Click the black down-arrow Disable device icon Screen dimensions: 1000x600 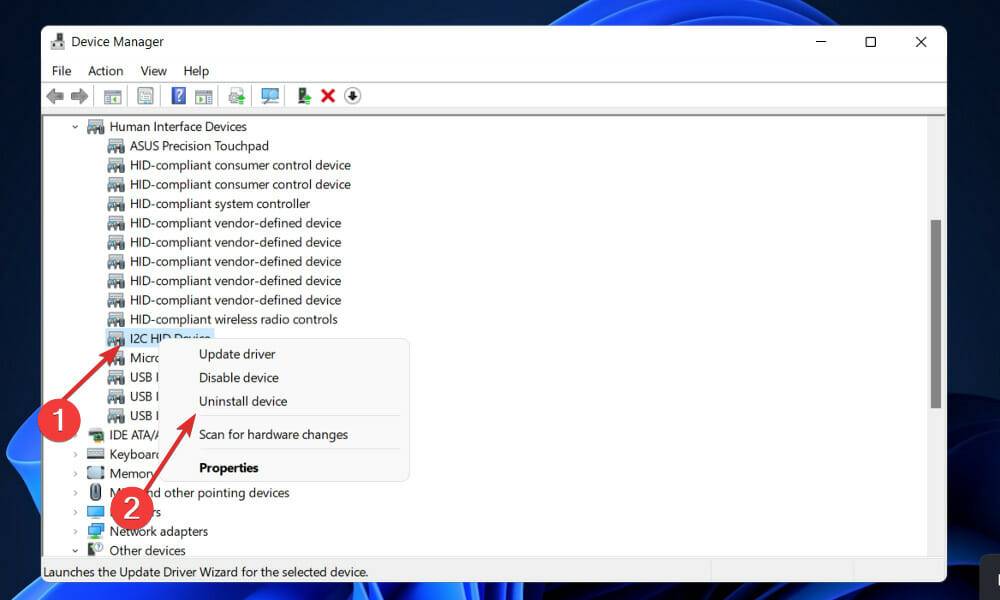(352, 96)
